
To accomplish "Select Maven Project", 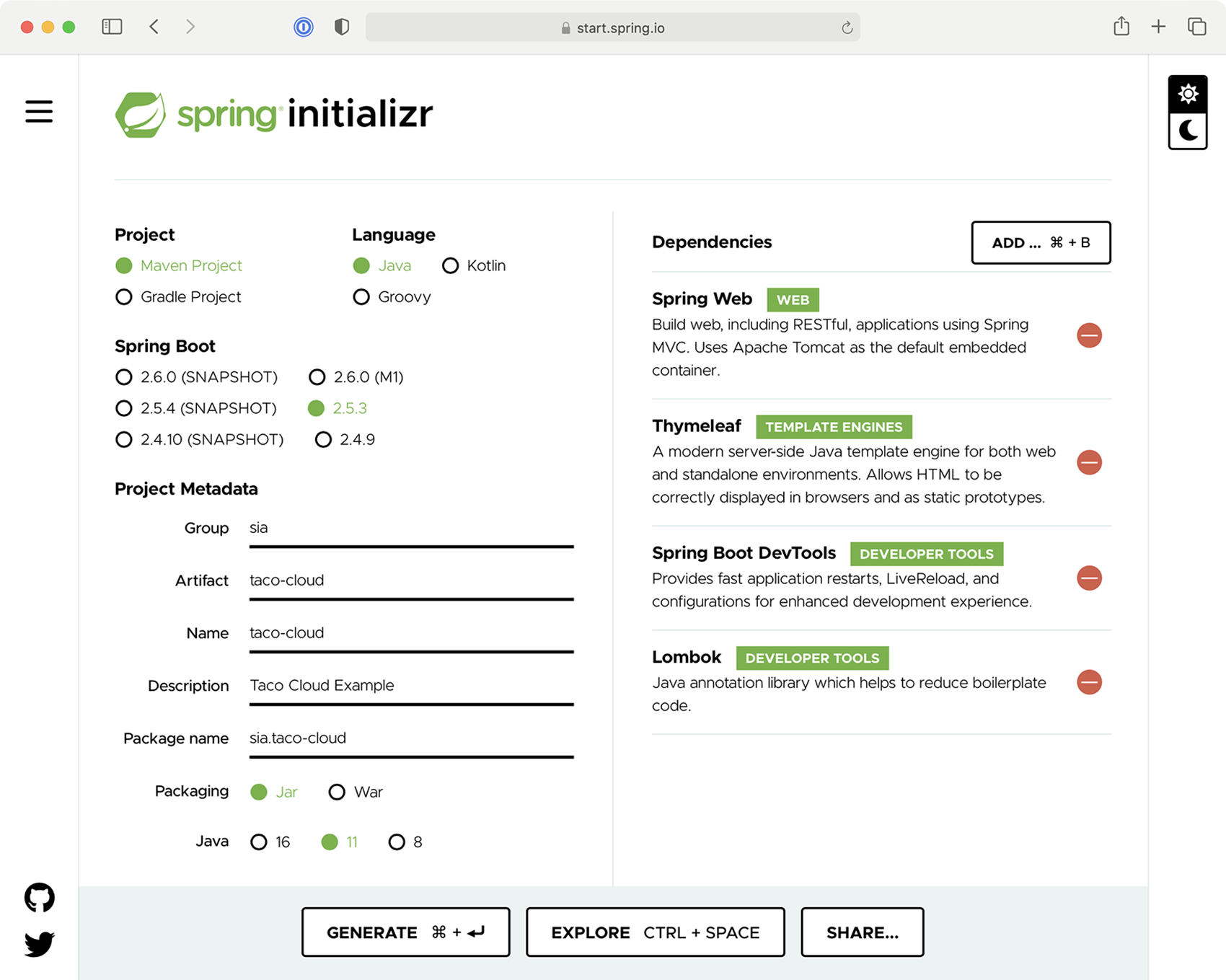I will coord(179,265).
